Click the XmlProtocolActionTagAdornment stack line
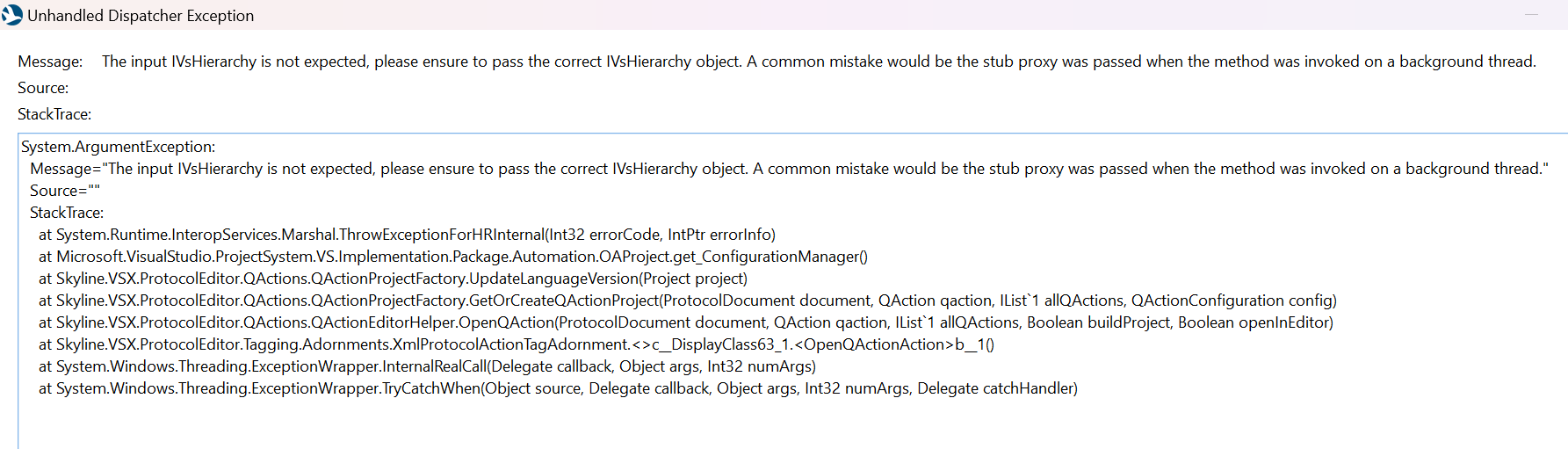 (517, 344)
